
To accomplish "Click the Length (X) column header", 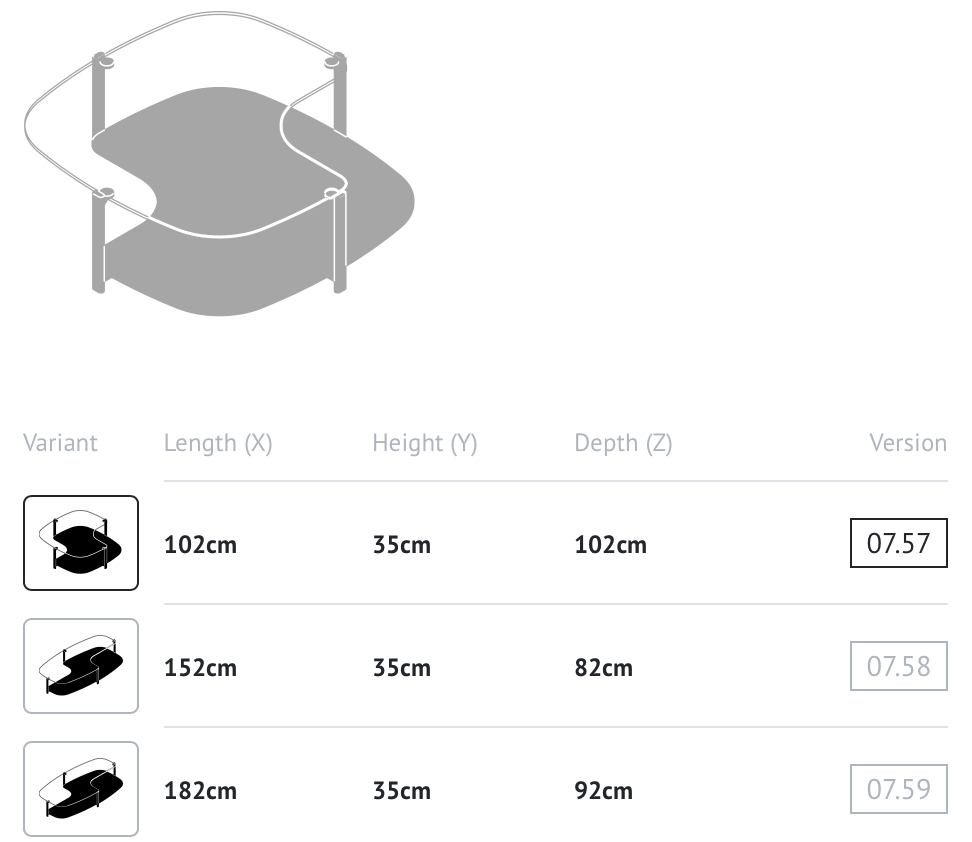I will pyautogui.click(x=218, y=443).
